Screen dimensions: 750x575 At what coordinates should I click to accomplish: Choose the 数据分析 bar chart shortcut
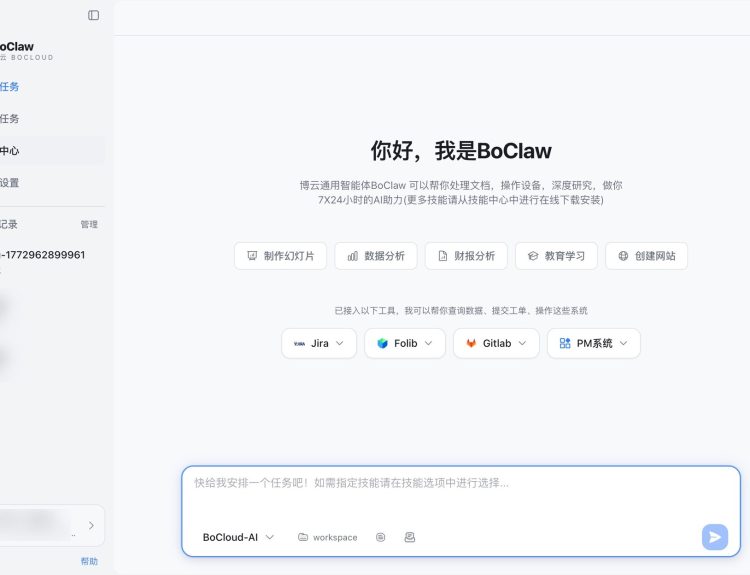376,256
